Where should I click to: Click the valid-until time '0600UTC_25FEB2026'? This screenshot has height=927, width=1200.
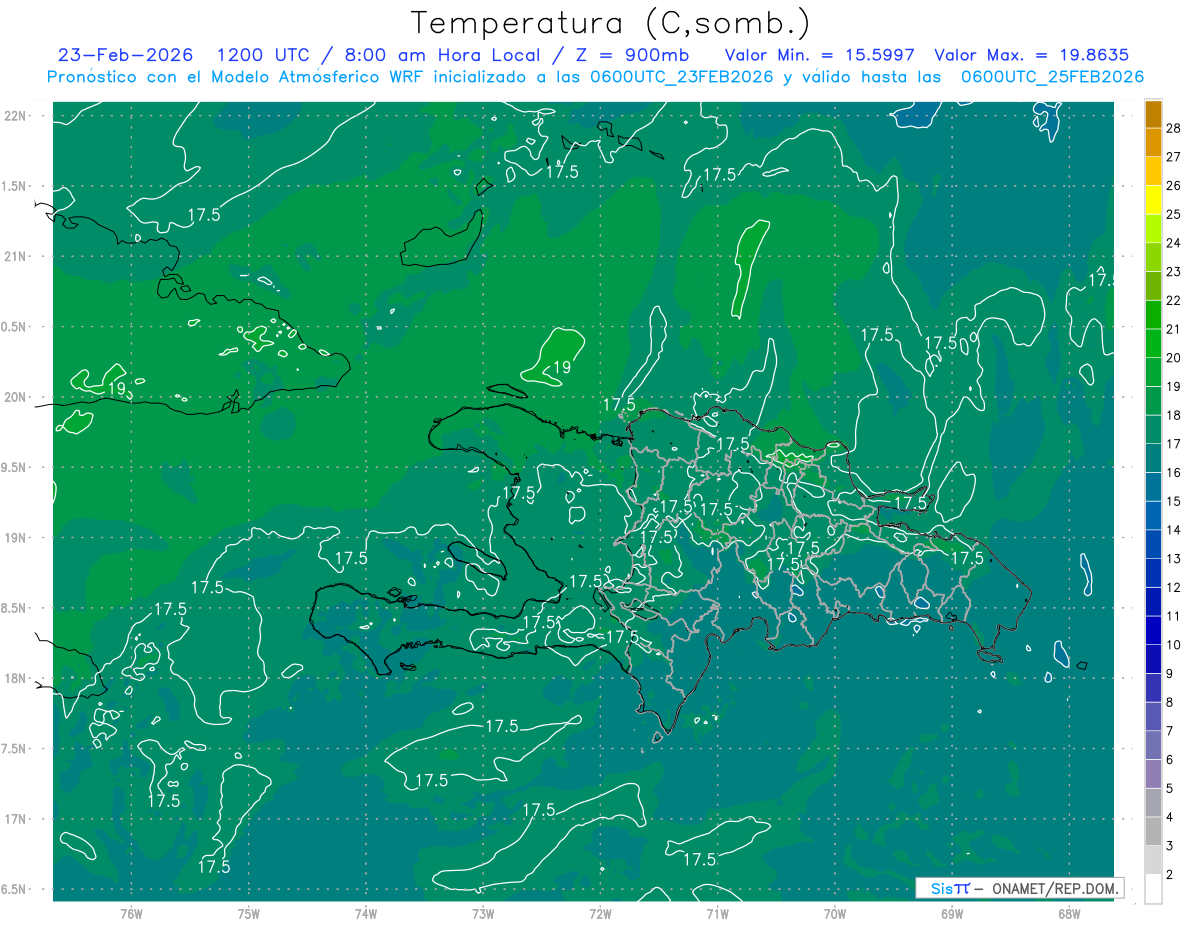click(1052, 77)
